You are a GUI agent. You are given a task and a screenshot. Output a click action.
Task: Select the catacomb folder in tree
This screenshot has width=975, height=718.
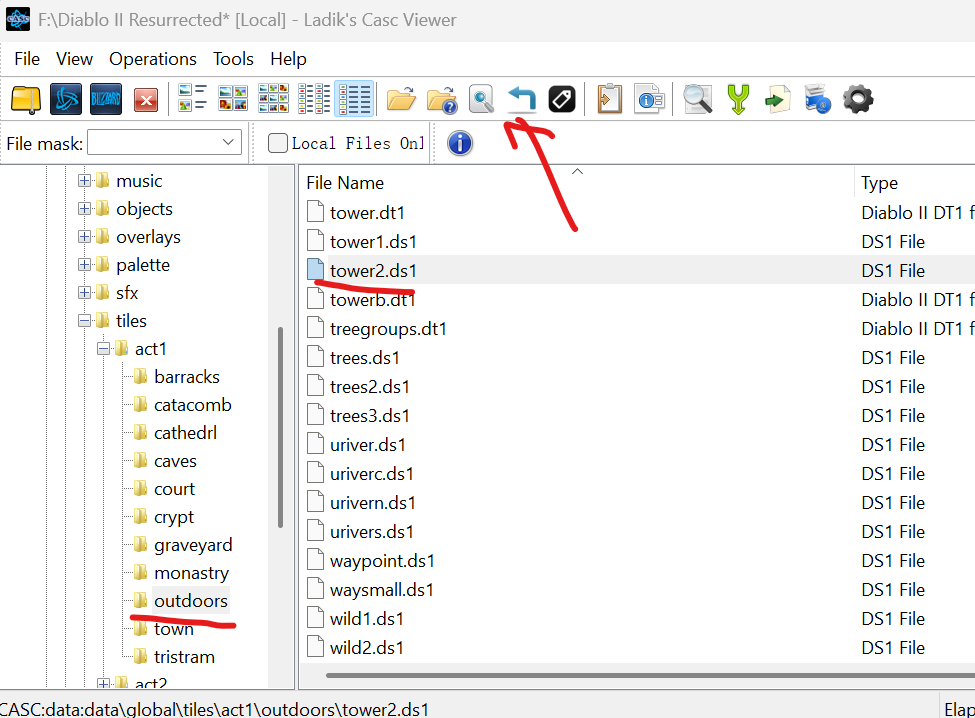(193, 405)
